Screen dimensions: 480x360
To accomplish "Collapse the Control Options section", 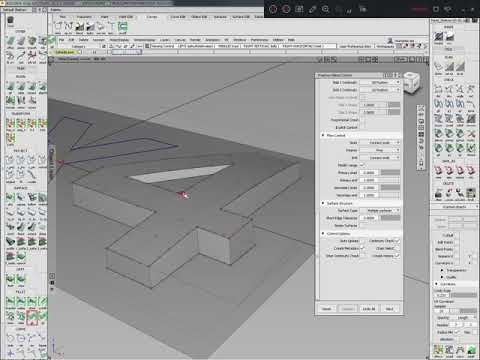I will [x=323, y=233].
